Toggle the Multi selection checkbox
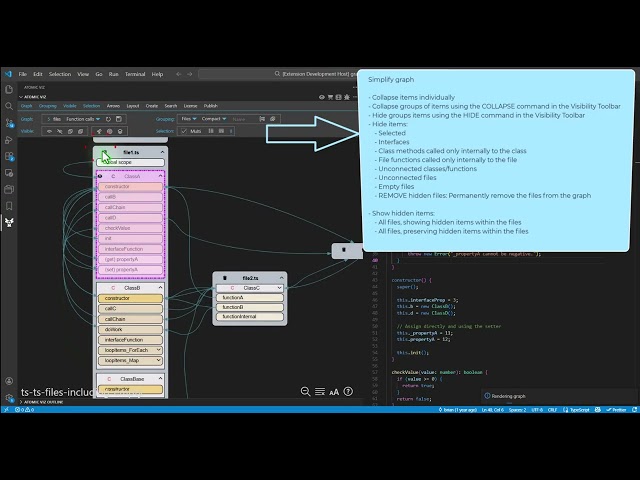Image resolution: width=640 pixels, height=480 pixels. pos(186,130)
